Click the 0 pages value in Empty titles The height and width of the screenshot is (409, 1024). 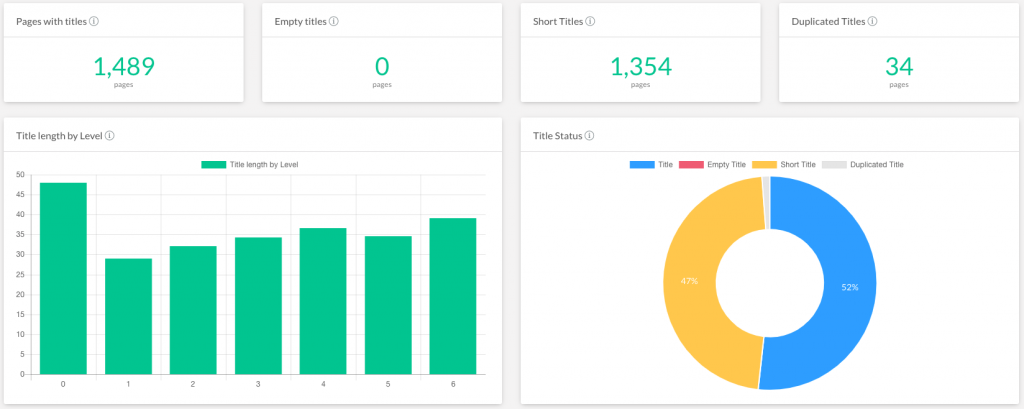pyautogui.click(x=382, y=67)
